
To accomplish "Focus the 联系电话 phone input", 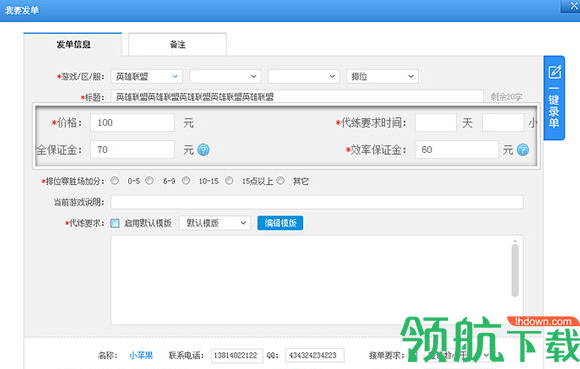I will [x=237, y=355].
